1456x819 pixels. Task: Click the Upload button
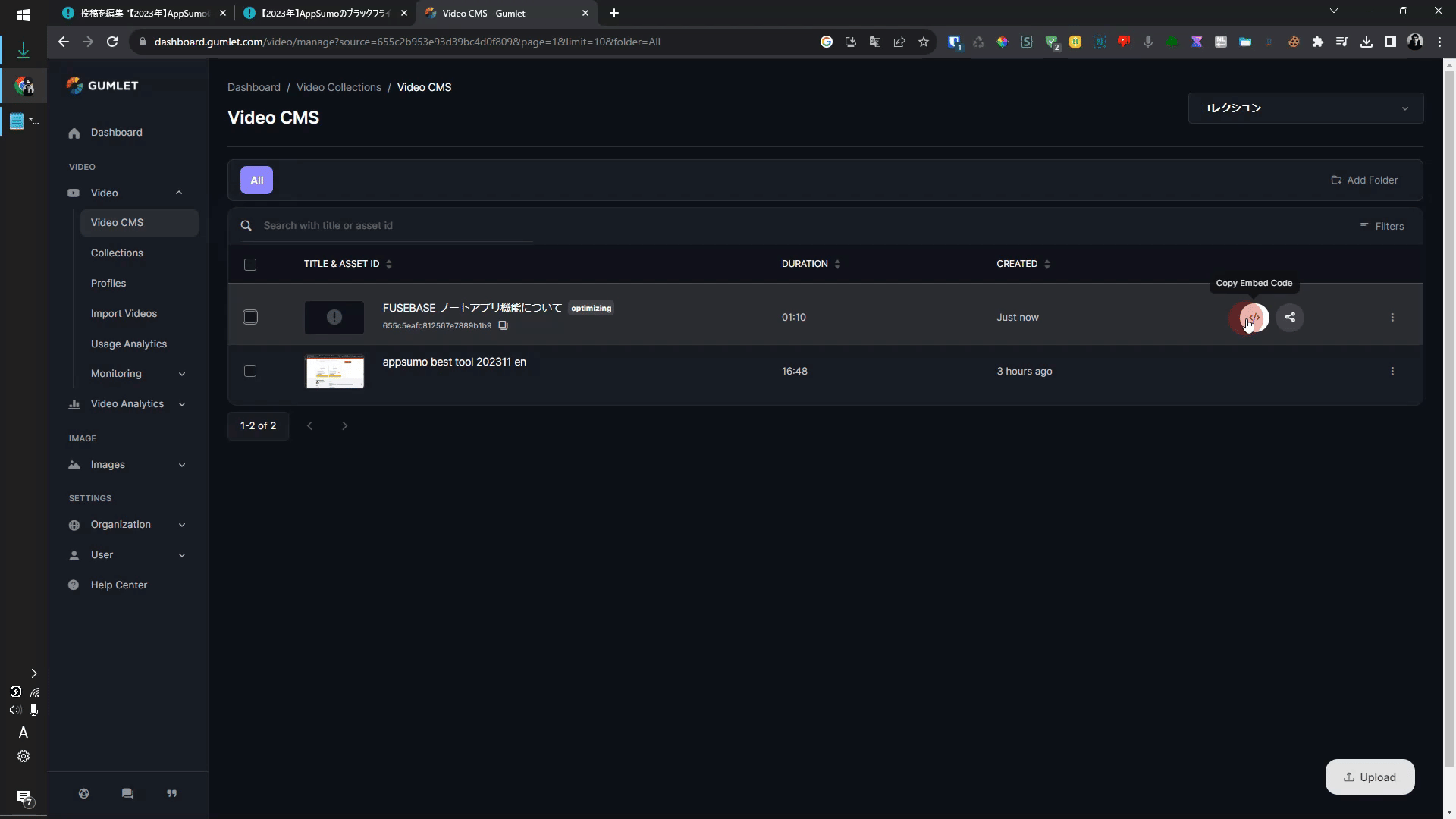(1370, 777)
